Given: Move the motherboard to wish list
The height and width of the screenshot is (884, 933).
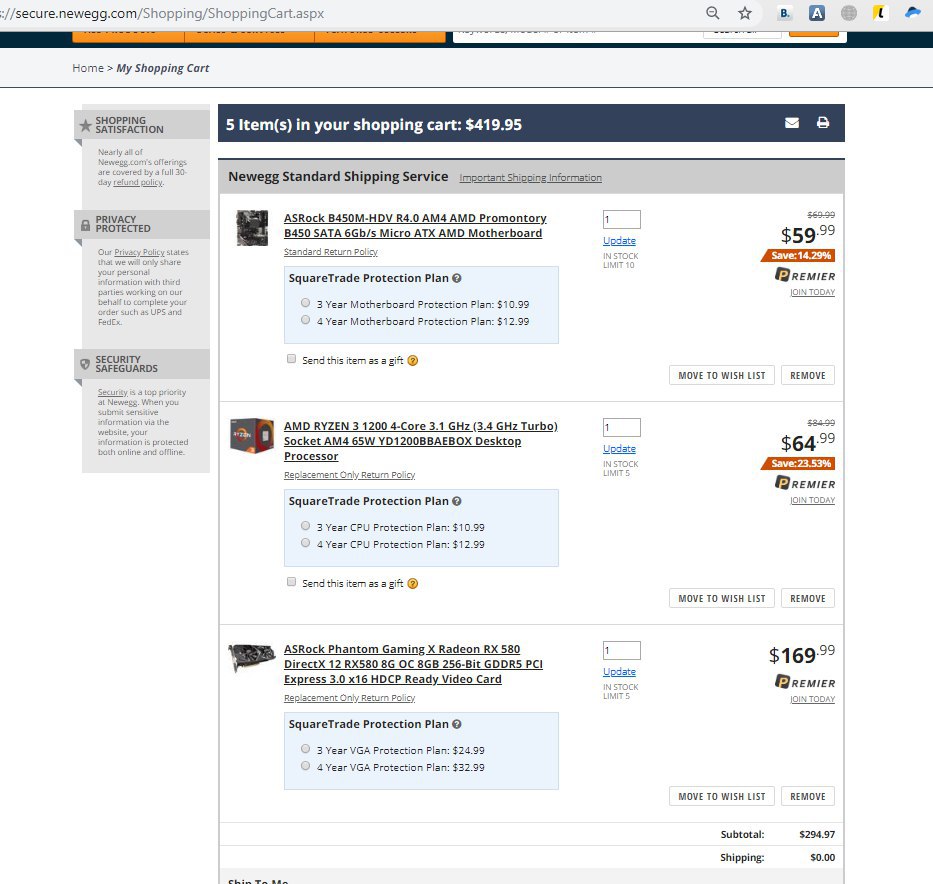Looking at the screenshot, I should 722,375.
